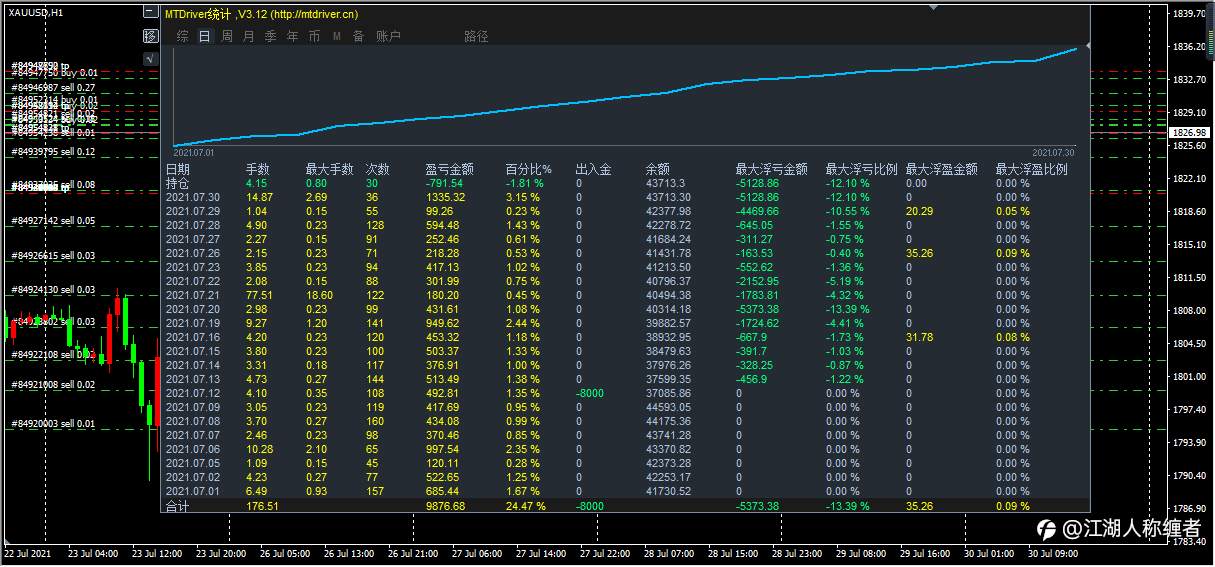Viewport: 1215px width, 567px height.
Task: Click the MTDriver统计 V3.12 title link
Action: [x=261, y=14]
